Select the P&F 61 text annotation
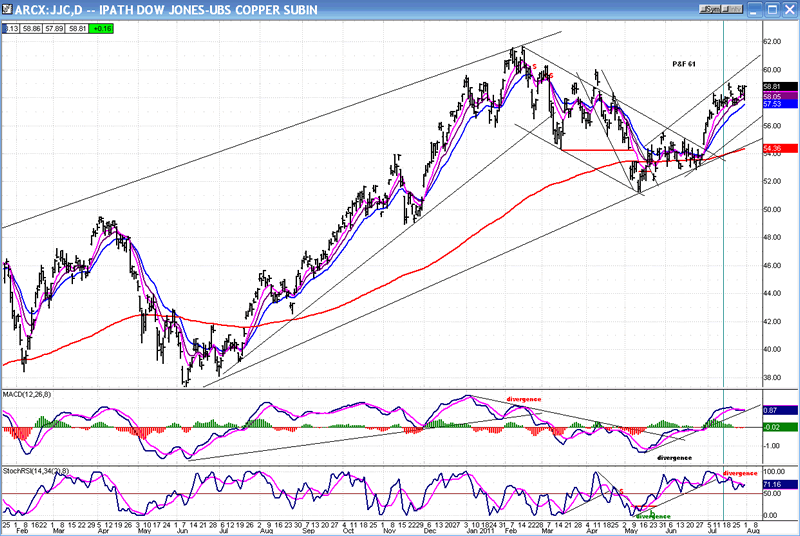This screenshot has width=800, height=536. (x=684, y=63)
